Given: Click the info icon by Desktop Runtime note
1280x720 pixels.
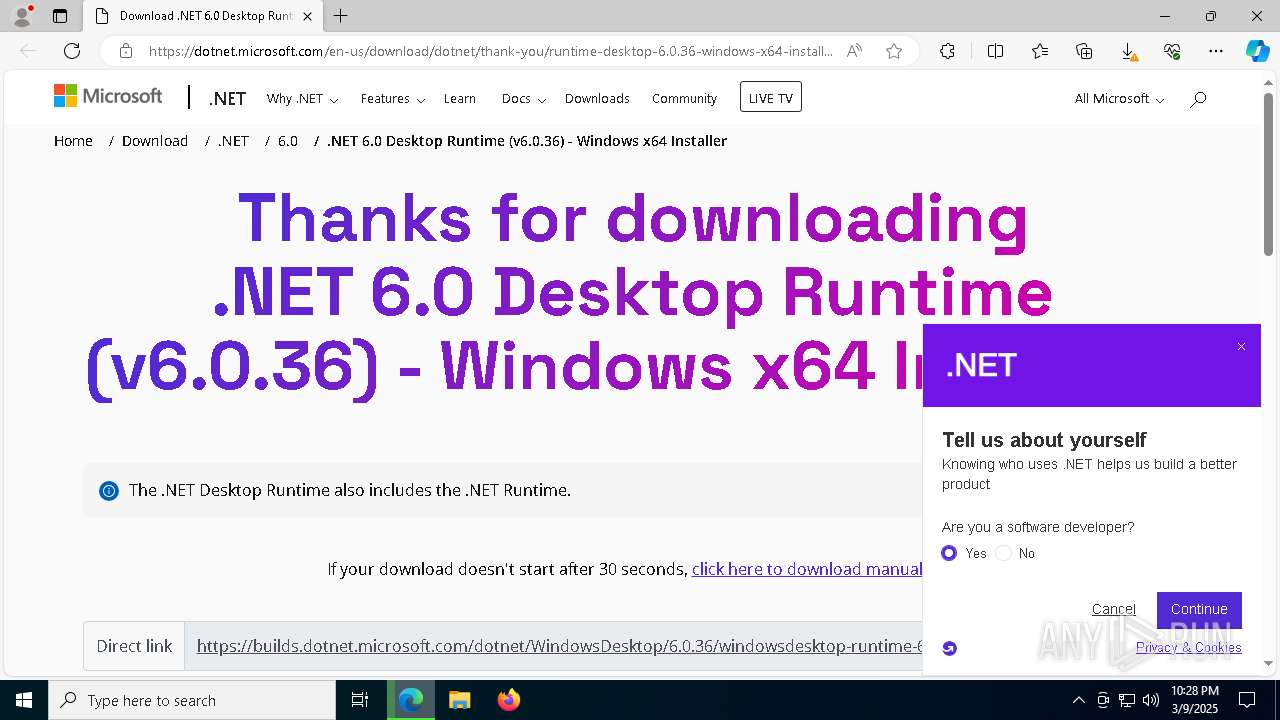Looking at the screenshot, I should (x=109, y=490).
